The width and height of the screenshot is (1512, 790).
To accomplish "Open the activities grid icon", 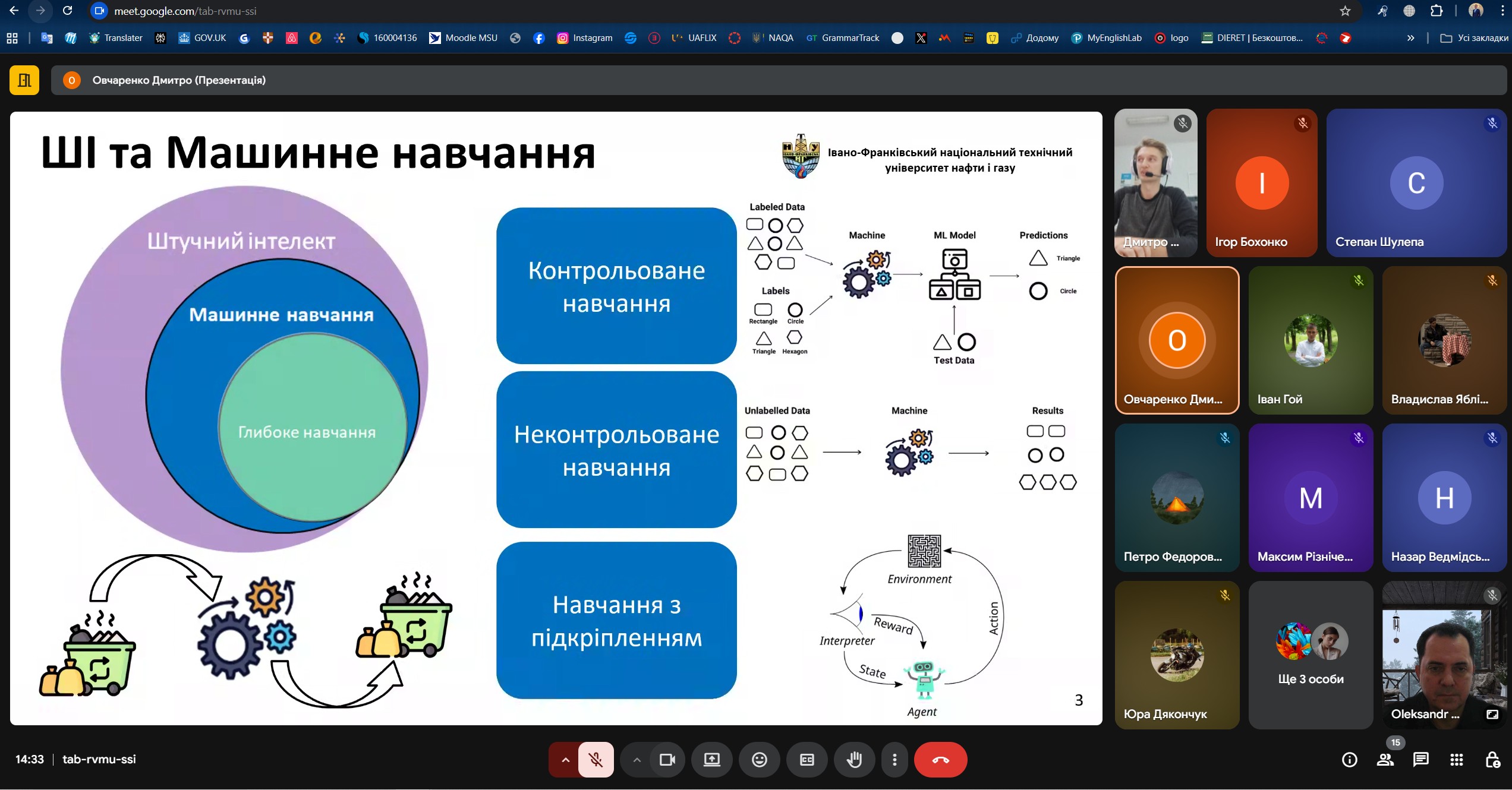I will (x=1456, y=760).
